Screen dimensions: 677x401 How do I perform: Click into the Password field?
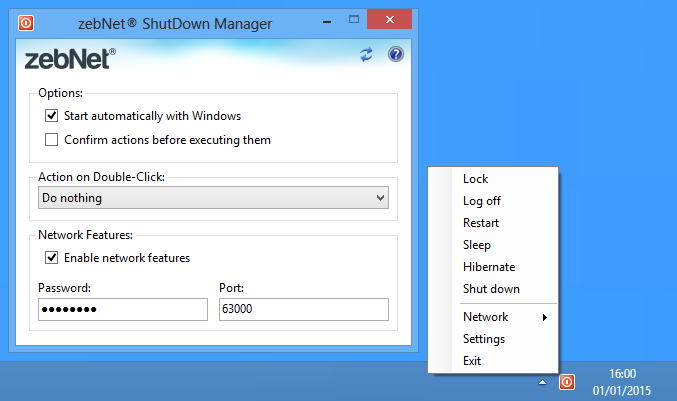122,310
